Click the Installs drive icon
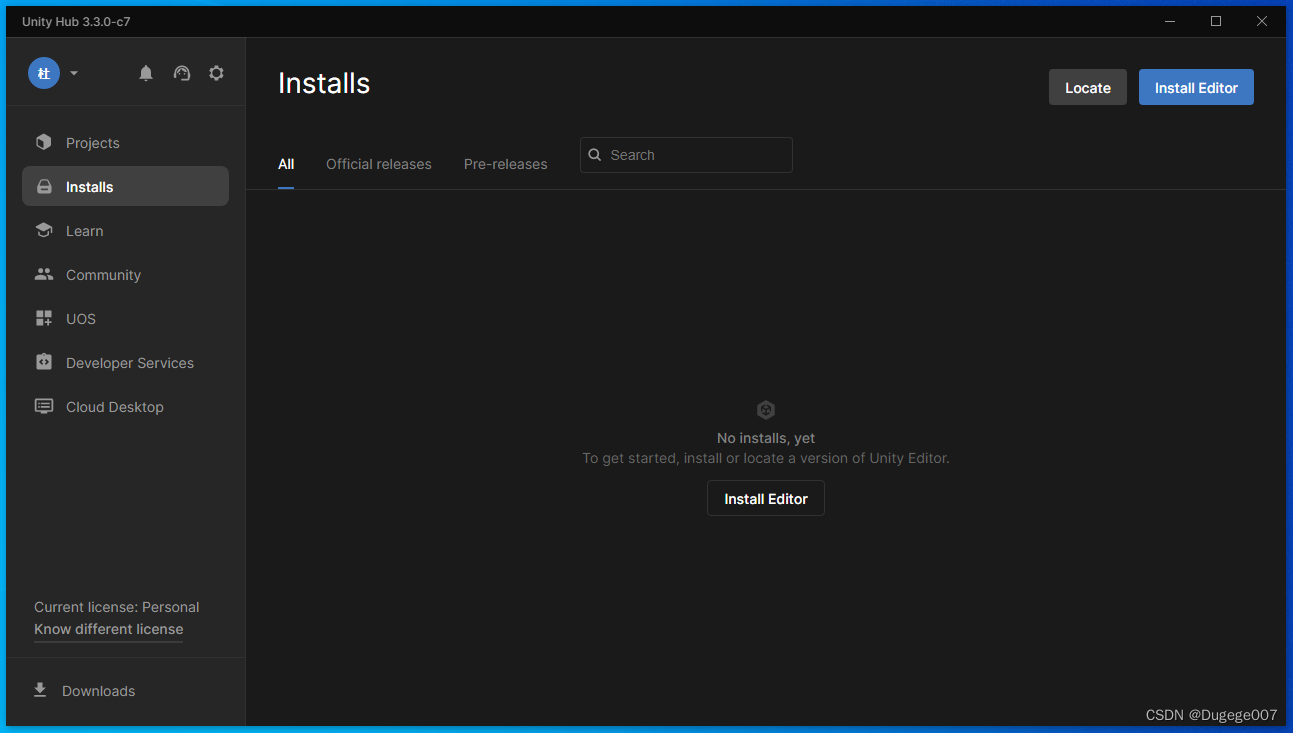The height and width of the screenshot is (733, 1293). [43, 187]
